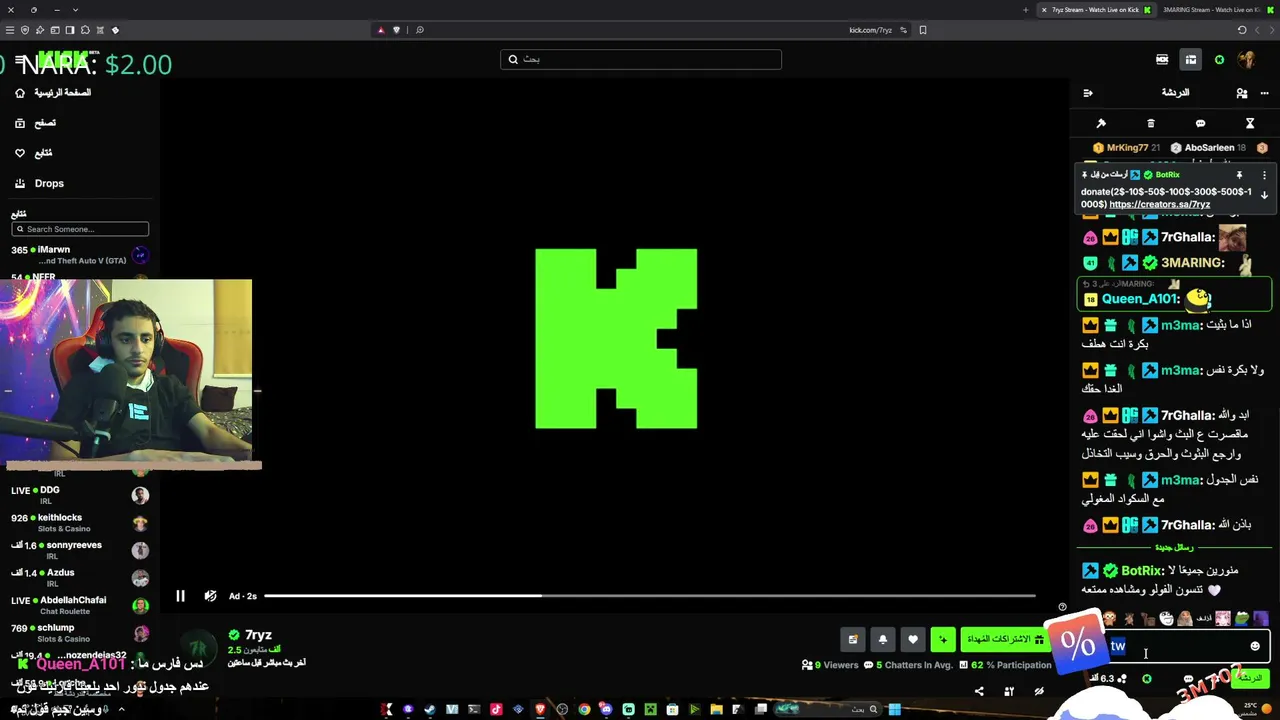Open Azdus channel in the sidebar

[80, 578]
